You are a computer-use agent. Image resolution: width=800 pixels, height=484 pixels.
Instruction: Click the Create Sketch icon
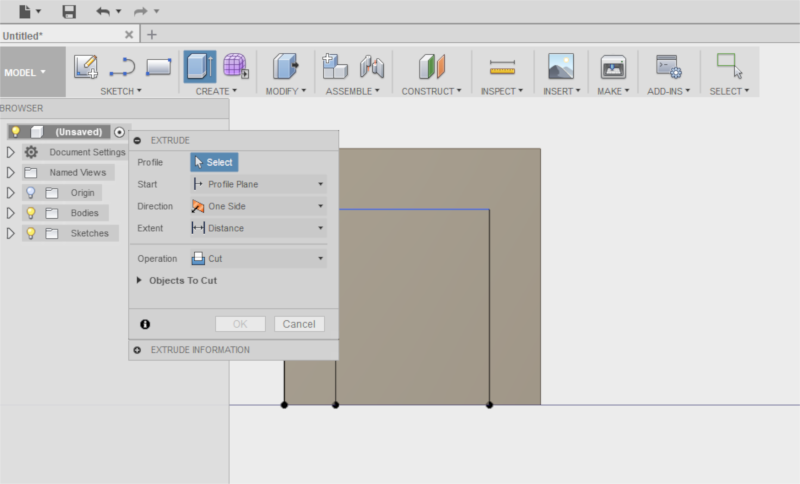click(86, 66)
